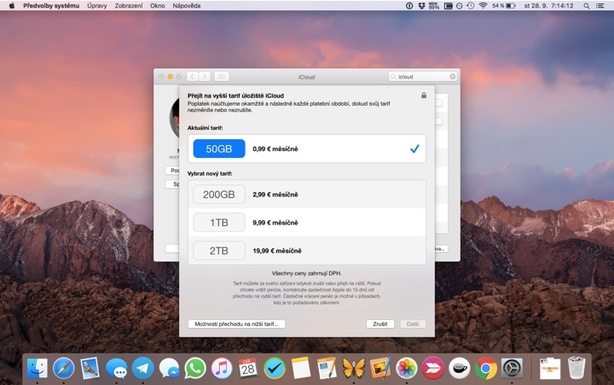Viewport: 614px width, 385px height.
Task: Open Pages from the Dock
Action: [x=327, y=368]
